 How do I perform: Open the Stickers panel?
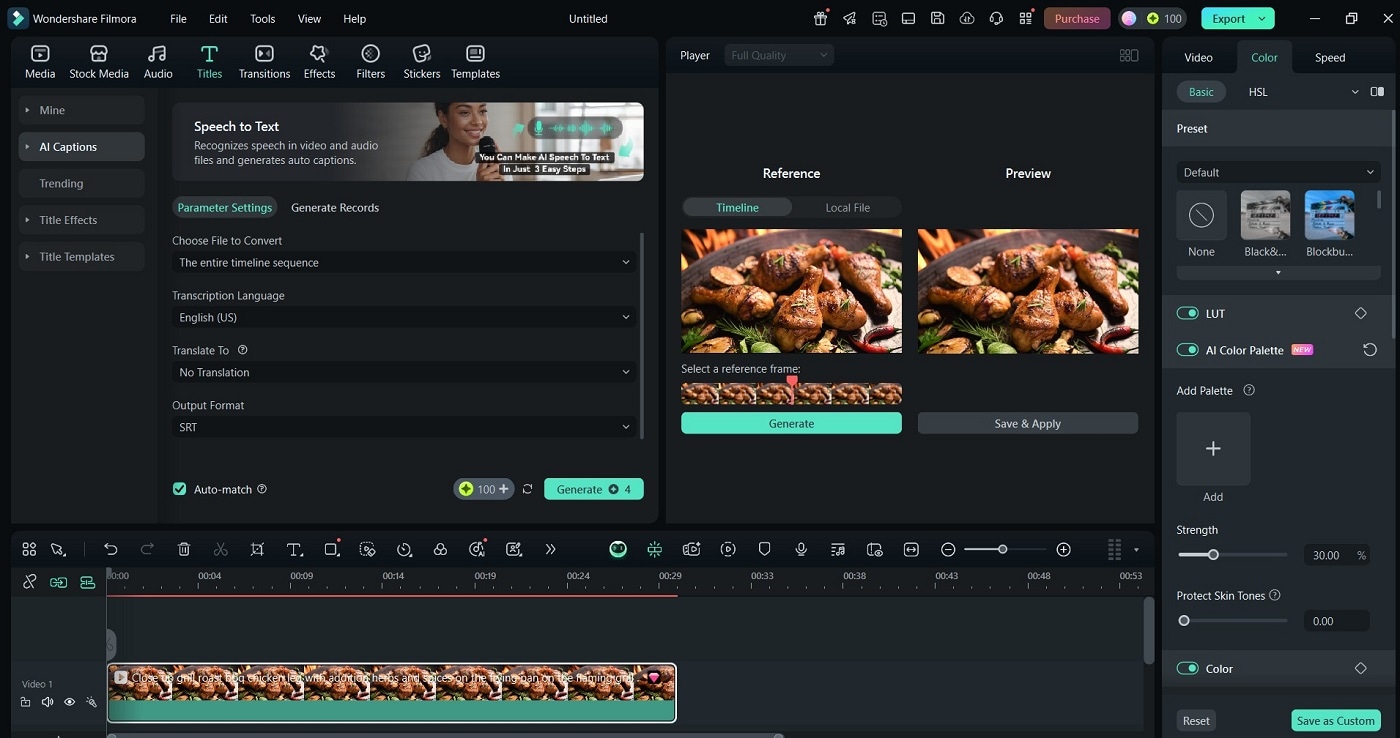click(422, 61)
